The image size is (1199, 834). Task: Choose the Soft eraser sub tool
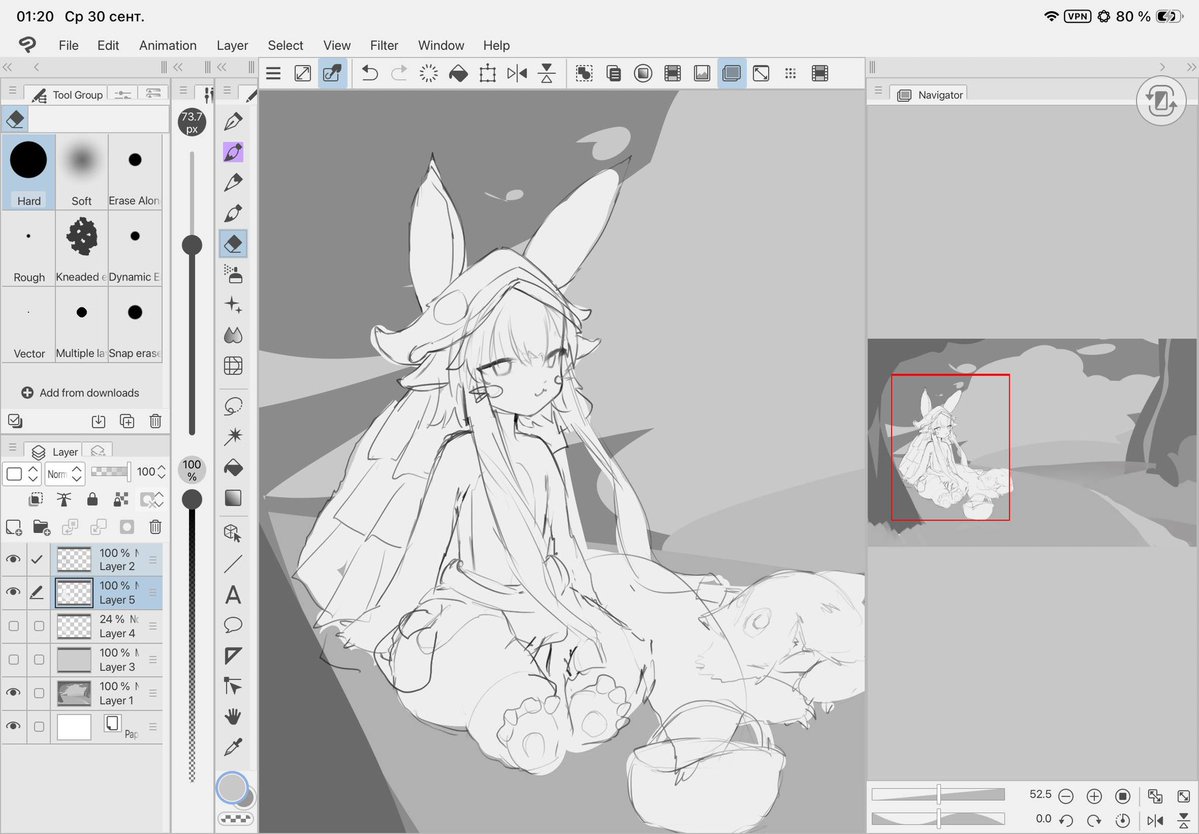pyautogui.click(x=81, y=171)
